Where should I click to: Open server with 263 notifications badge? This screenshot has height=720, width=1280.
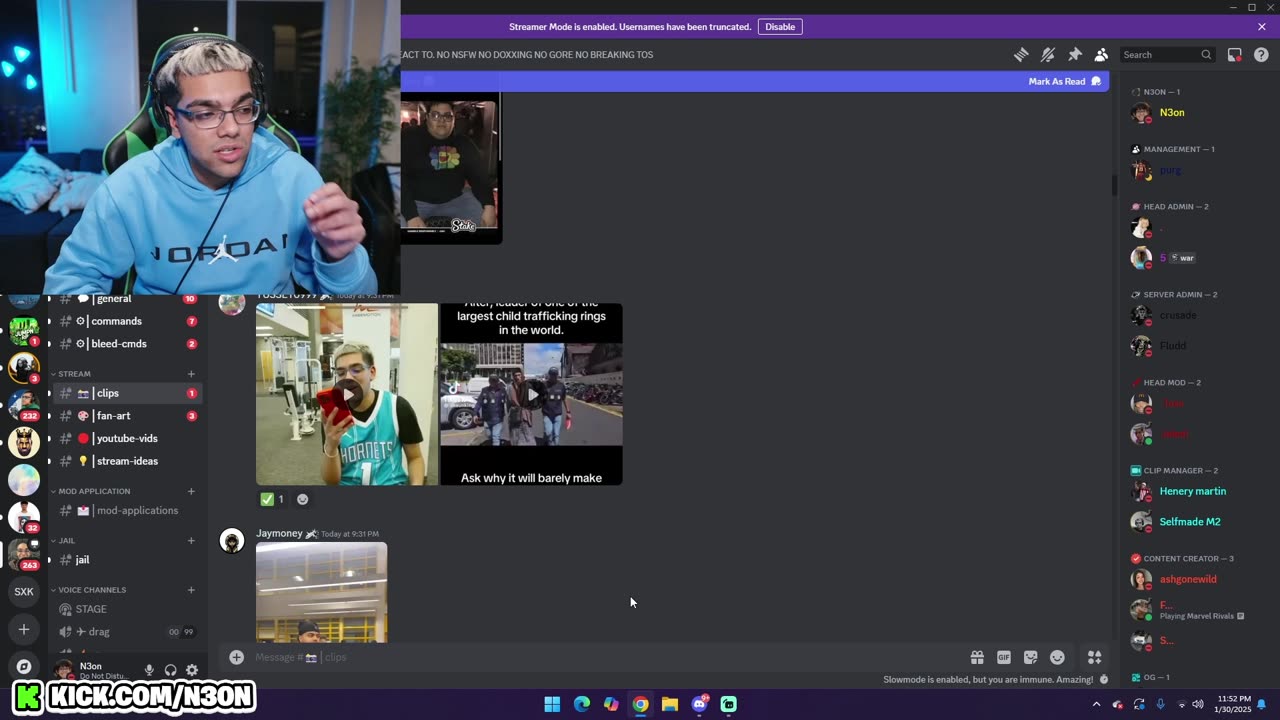pyautogui.click(x=24, y=553)
